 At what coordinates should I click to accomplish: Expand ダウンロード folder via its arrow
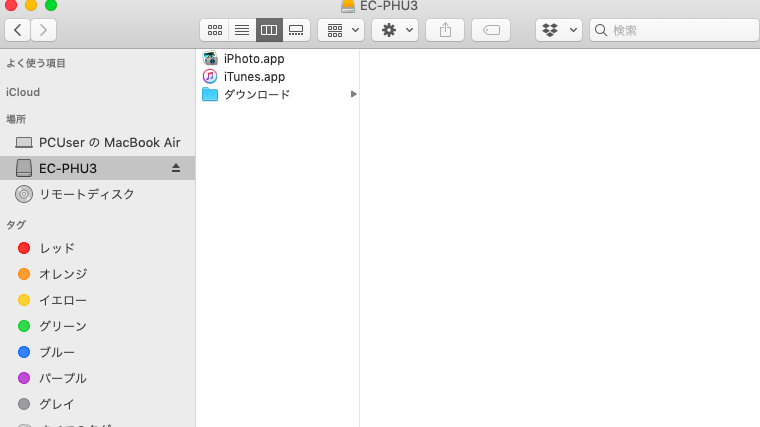(353, 94)
